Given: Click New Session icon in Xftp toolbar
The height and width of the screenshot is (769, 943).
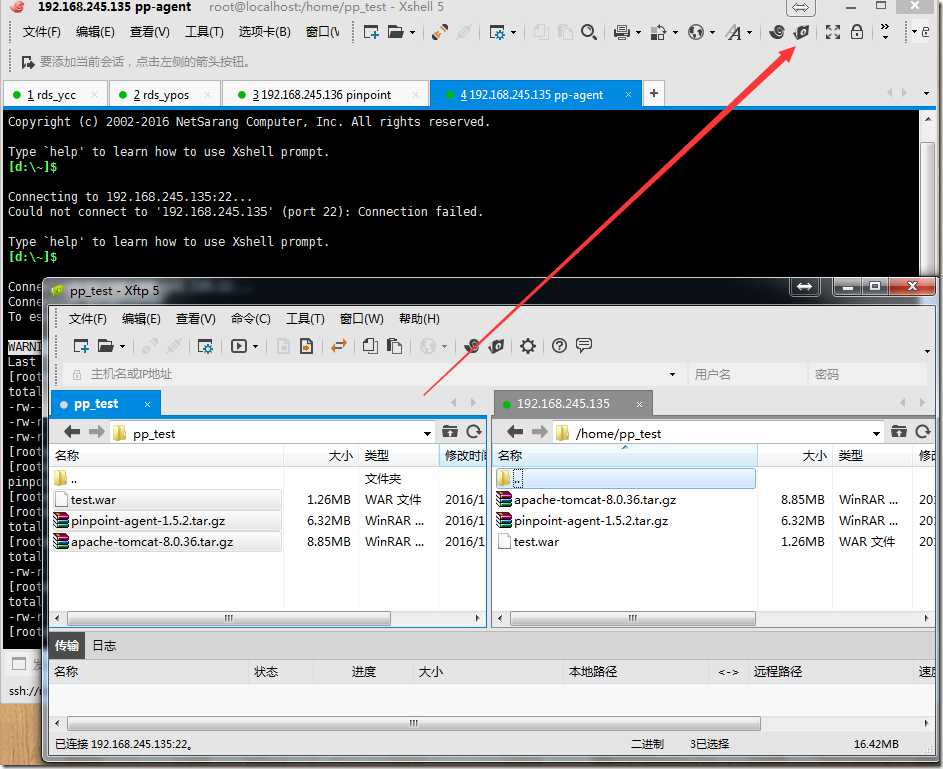Looking at the screenshot, I should click(x=81, y=346).
